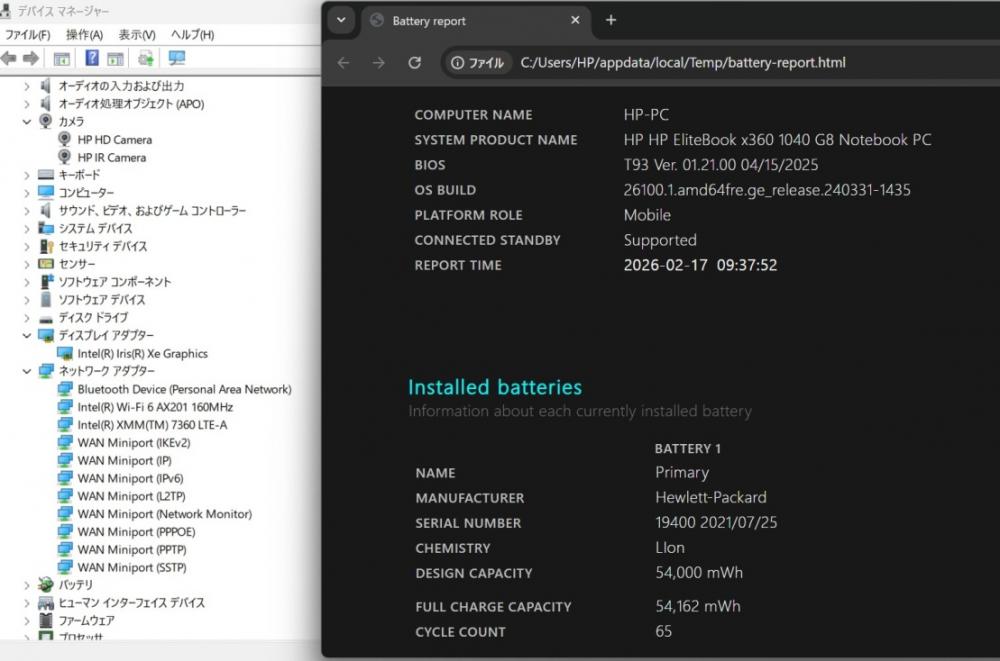Collapse the ネットワーク アダプター category
The image size is (1000, 661).
(27, 371)
